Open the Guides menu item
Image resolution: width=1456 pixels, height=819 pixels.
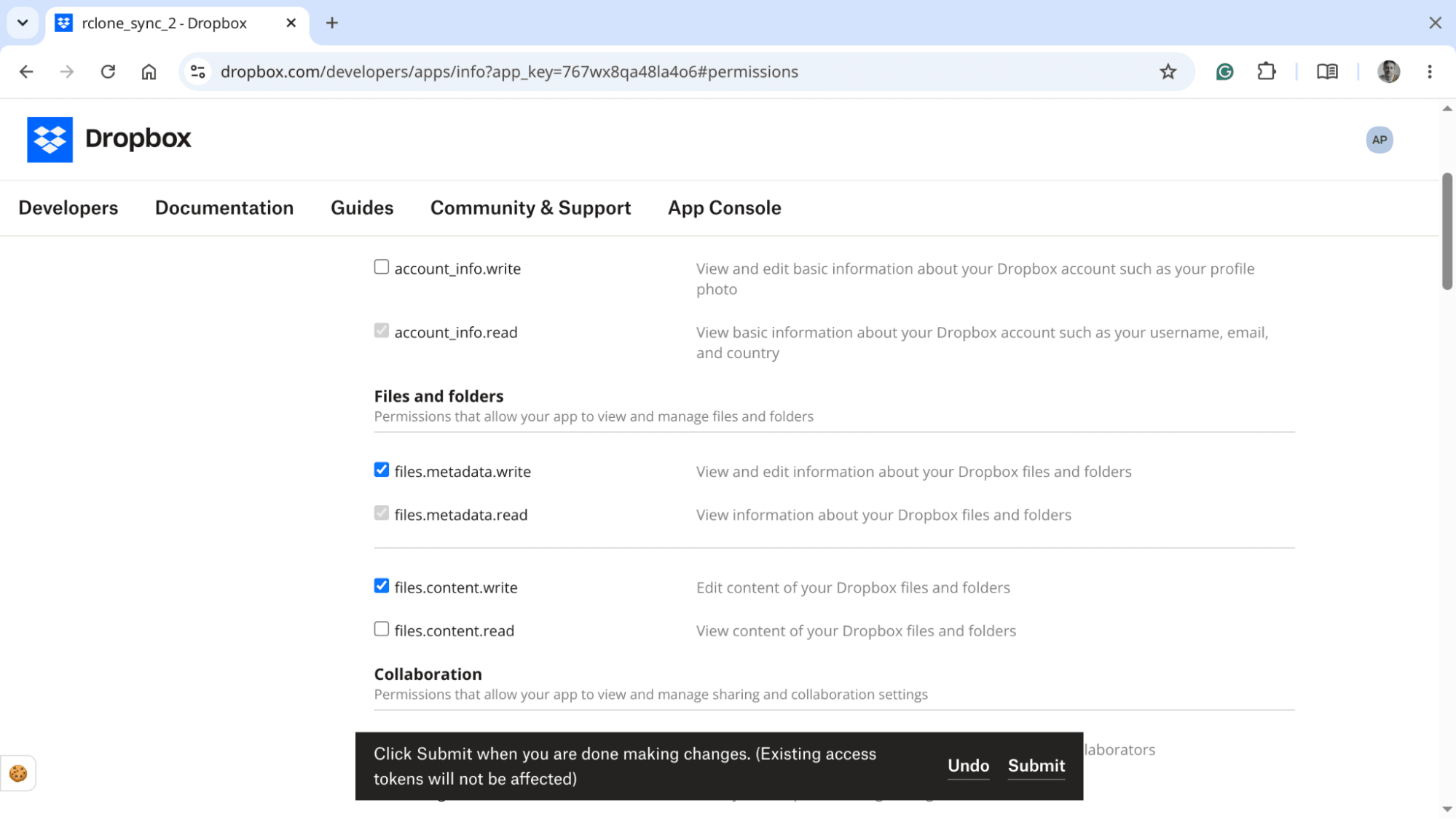click(x=362, y=208)
